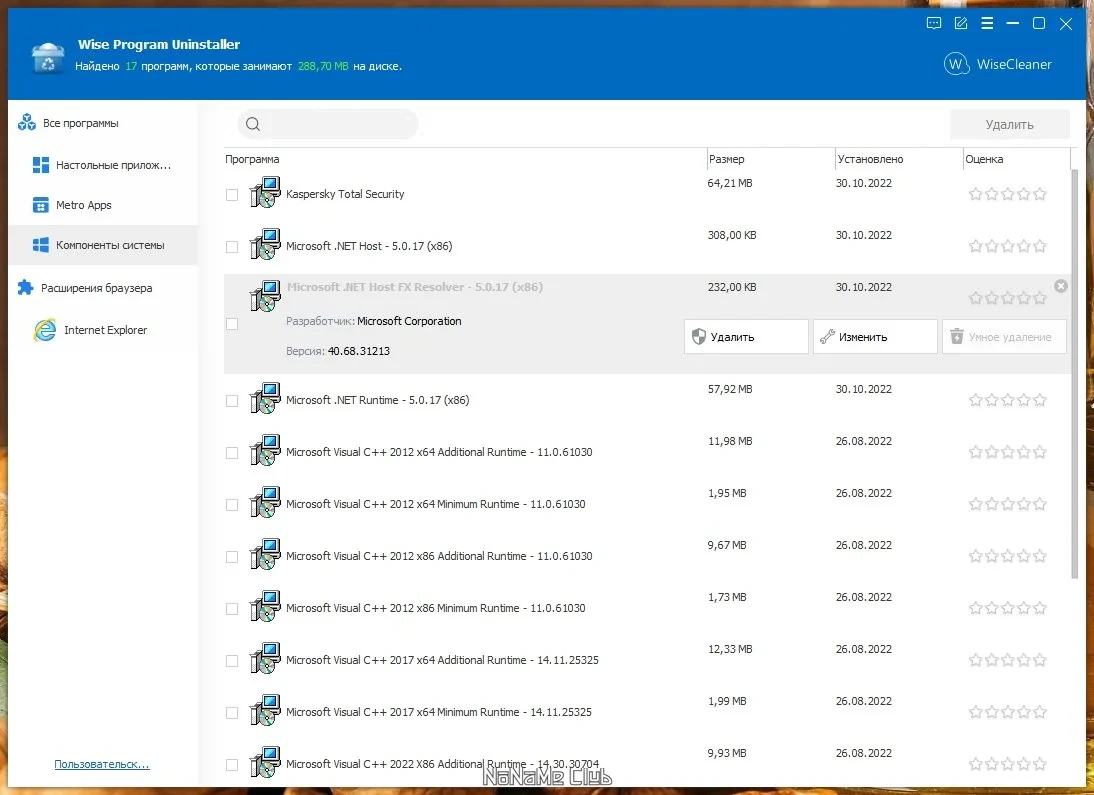
Task: Click the Умное удаление button
Action: coord(1004,336)
